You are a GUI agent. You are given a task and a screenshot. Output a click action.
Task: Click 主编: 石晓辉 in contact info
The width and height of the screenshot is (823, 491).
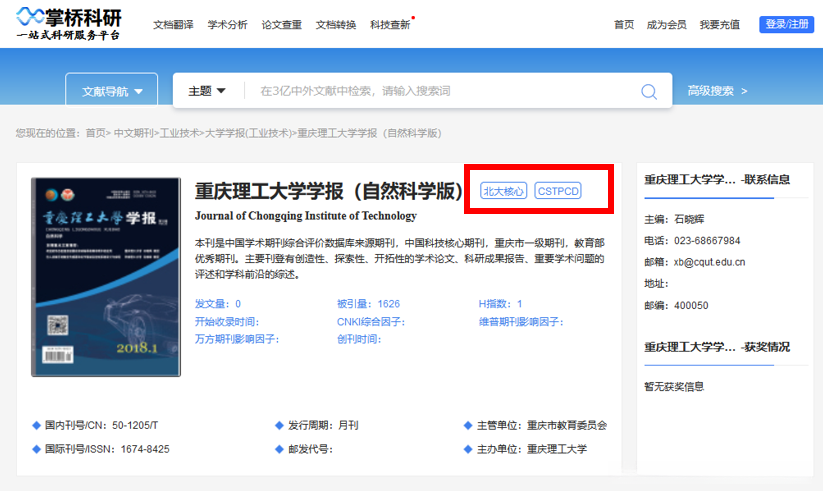[674, 219]
